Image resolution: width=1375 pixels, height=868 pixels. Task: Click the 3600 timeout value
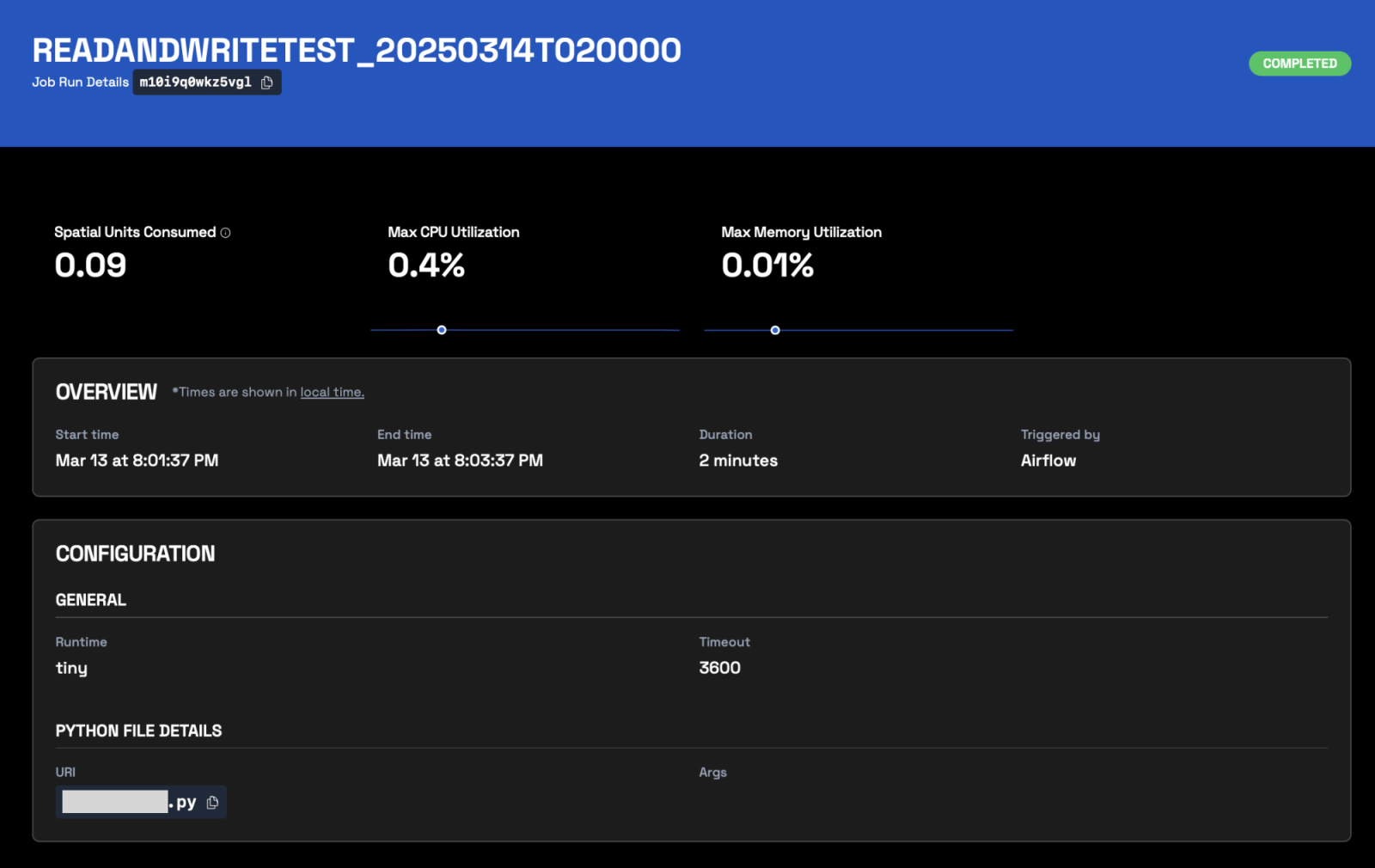pos(719,668)
